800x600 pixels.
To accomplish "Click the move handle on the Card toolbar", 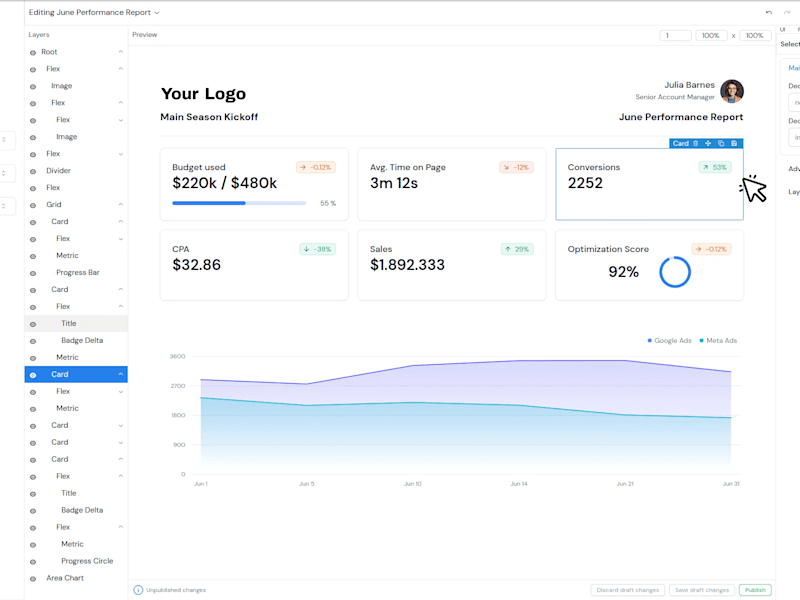I will (x=708, y=143).
